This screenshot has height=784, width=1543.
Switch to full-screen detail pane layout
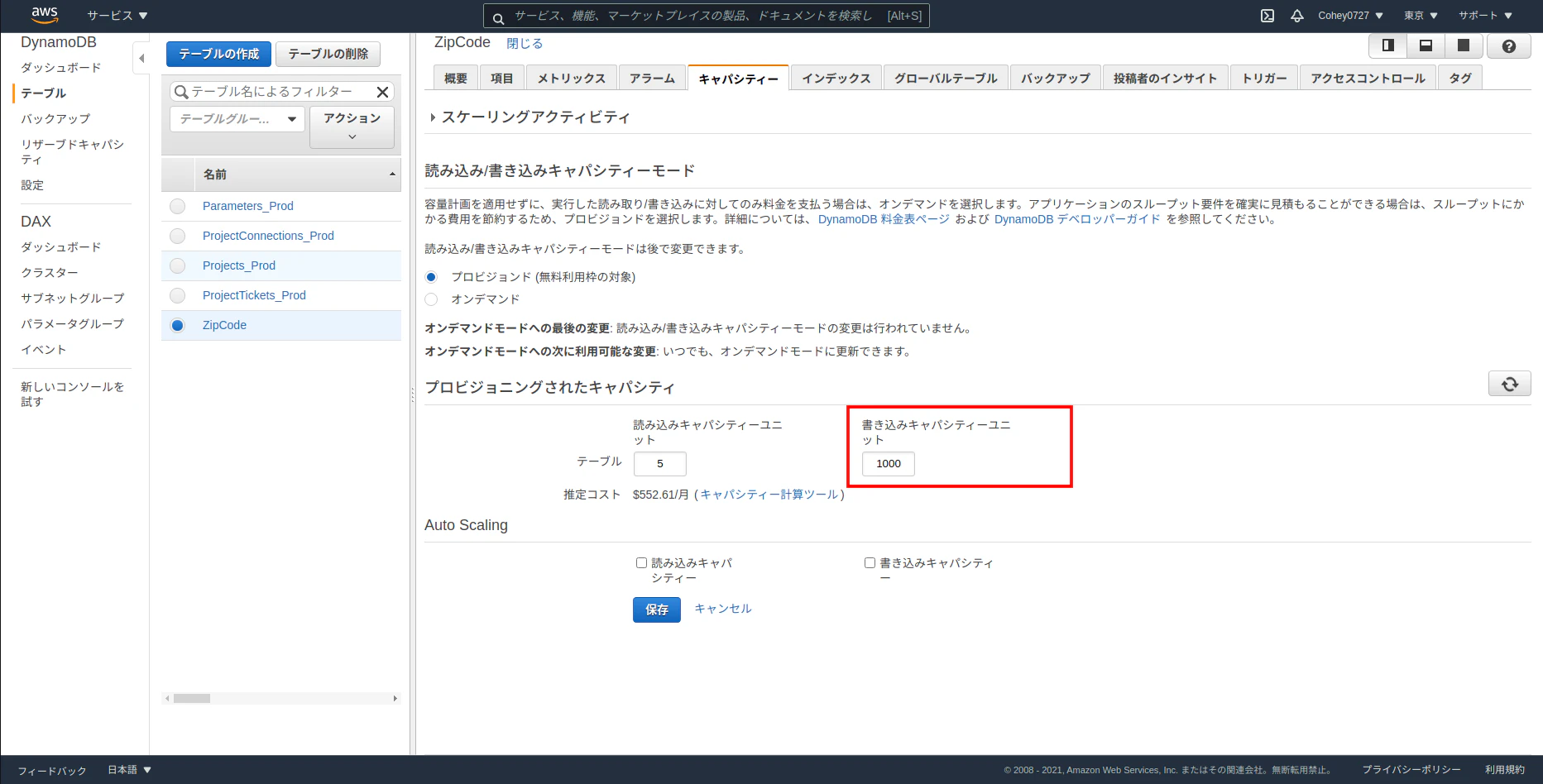[x=1464, y=46]
